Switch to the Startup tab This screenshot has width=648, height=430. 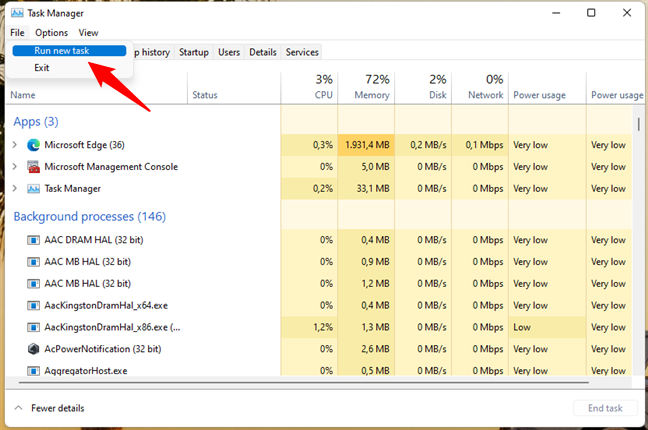pos(194,53)
